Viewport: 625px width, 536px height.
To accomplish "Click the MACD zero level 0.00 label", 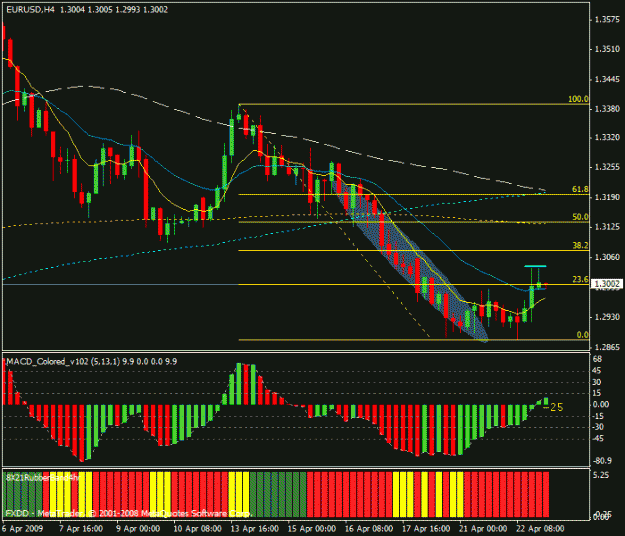I will [x=601, y=404].
